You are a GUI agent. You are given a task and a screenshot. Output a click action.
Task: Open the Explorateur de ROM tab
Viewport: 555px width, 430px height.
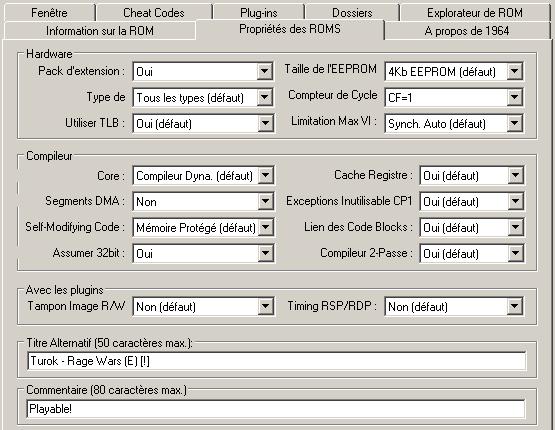(474, 13)
